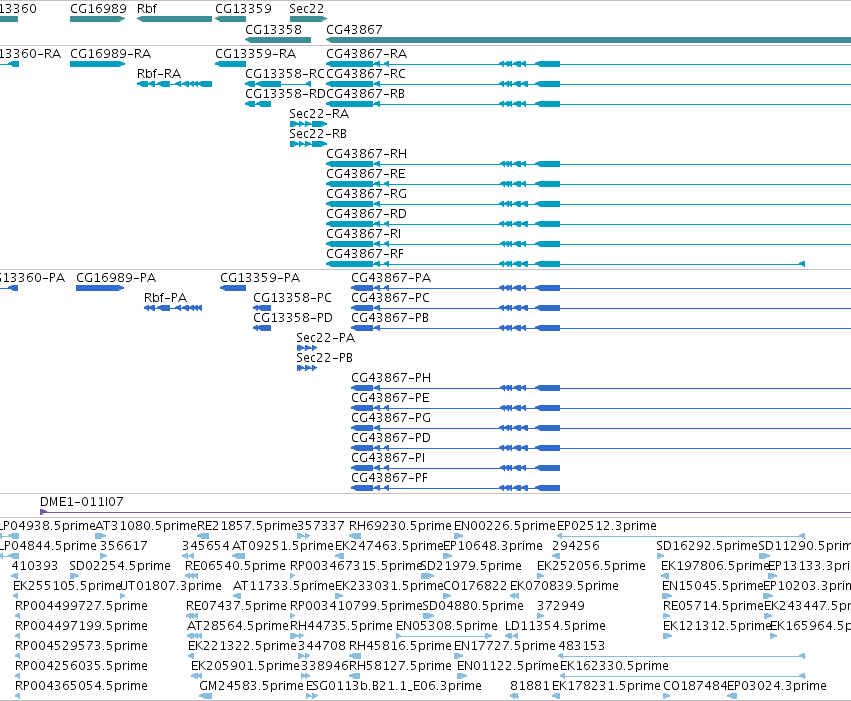This screenshot has width=851, height=701.
Task: Open transcript CG13358-RC
Action: click(285, 73)
